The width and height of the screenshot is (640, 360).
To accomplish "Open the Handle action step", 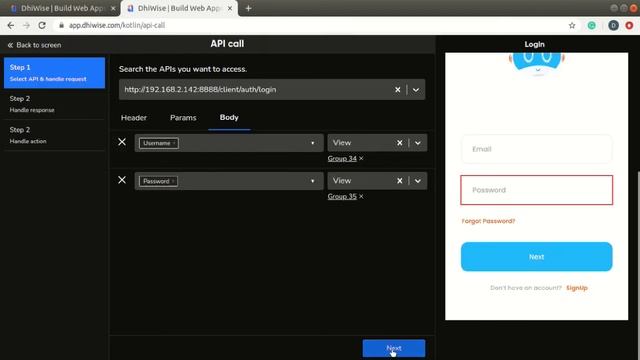I will (54, 135).
